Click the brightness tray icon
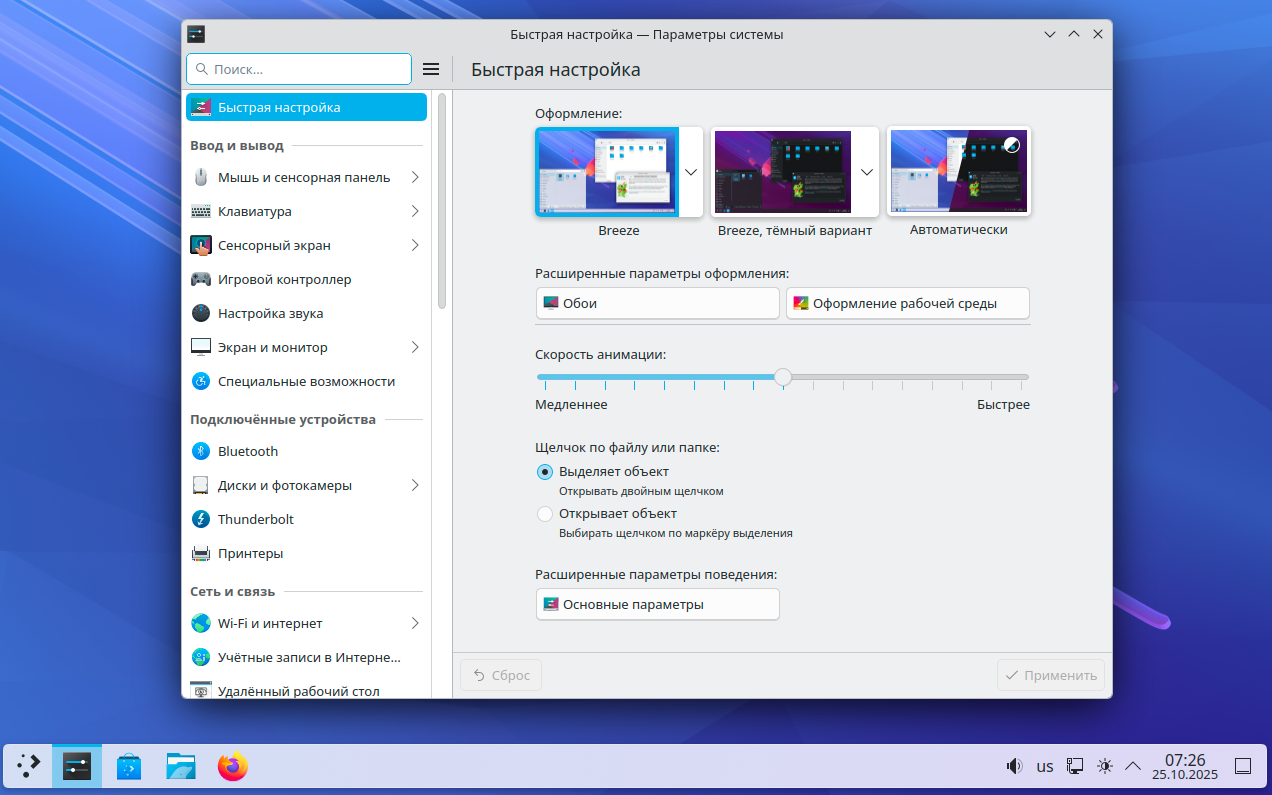 [x=1104, y=766]
